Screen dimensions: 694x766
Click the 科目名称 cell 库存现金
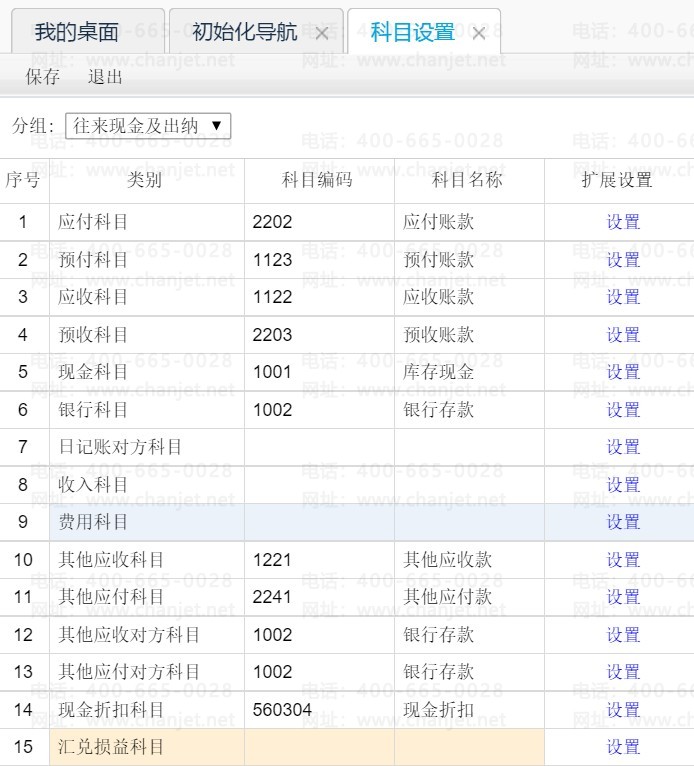click(x=468, y=372)
